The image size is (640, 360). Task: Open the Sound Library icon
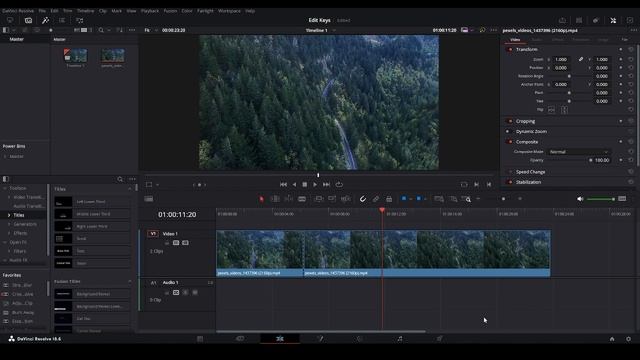point(80,20)
